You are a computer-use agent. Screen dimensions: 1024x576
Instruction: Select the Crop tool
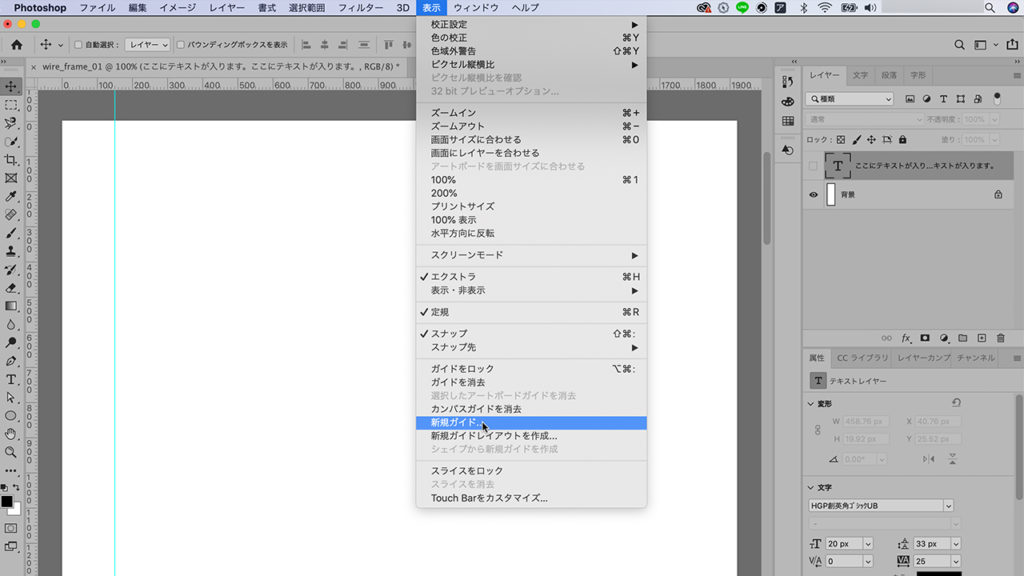pyautogui.click(x=11, y=160)
